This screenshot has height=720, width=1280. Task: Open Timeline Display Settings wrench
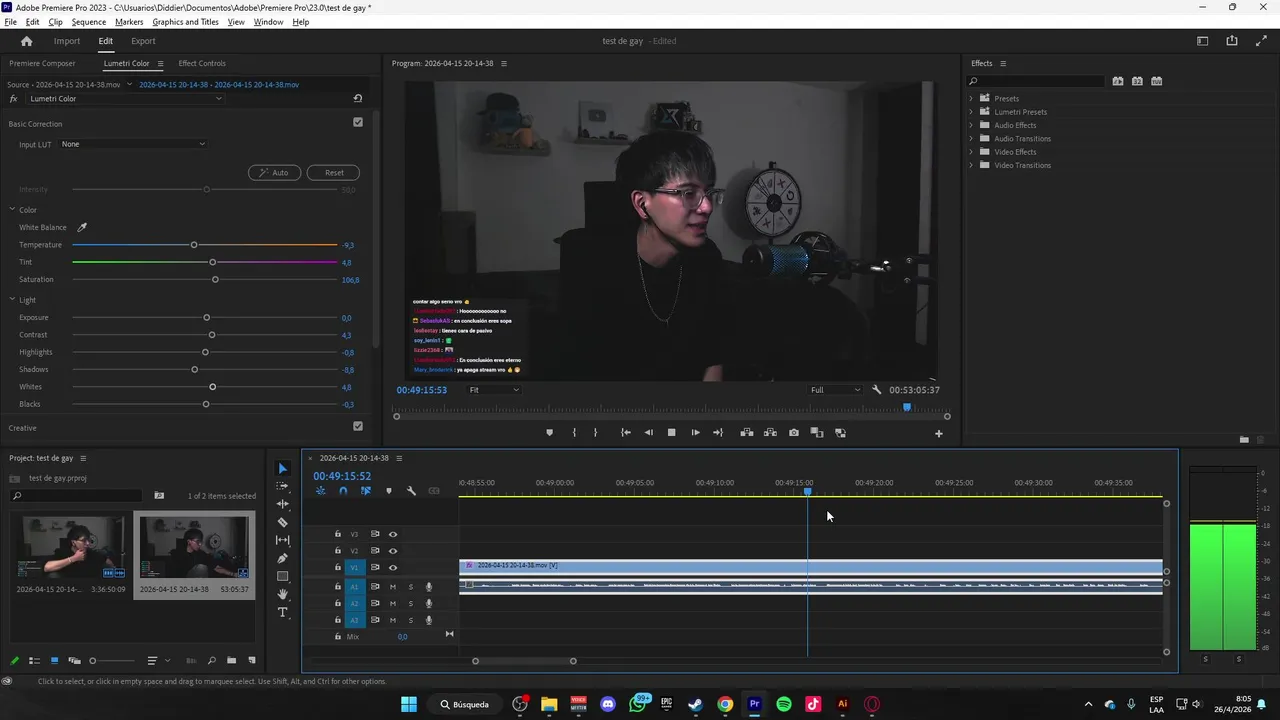pos(411,491)
